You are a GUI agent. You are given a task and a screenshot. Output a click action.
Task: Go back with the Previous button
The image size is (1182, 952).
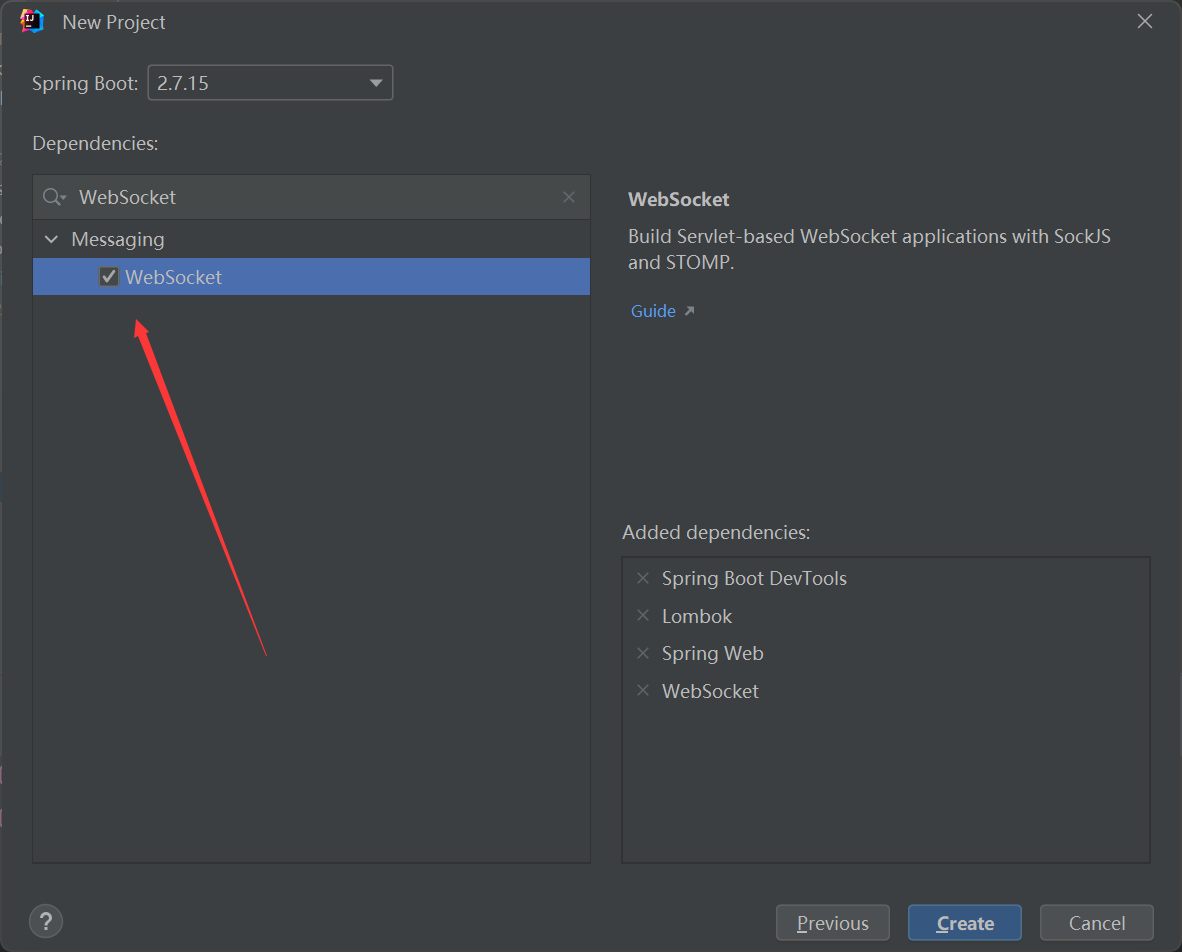832,923
